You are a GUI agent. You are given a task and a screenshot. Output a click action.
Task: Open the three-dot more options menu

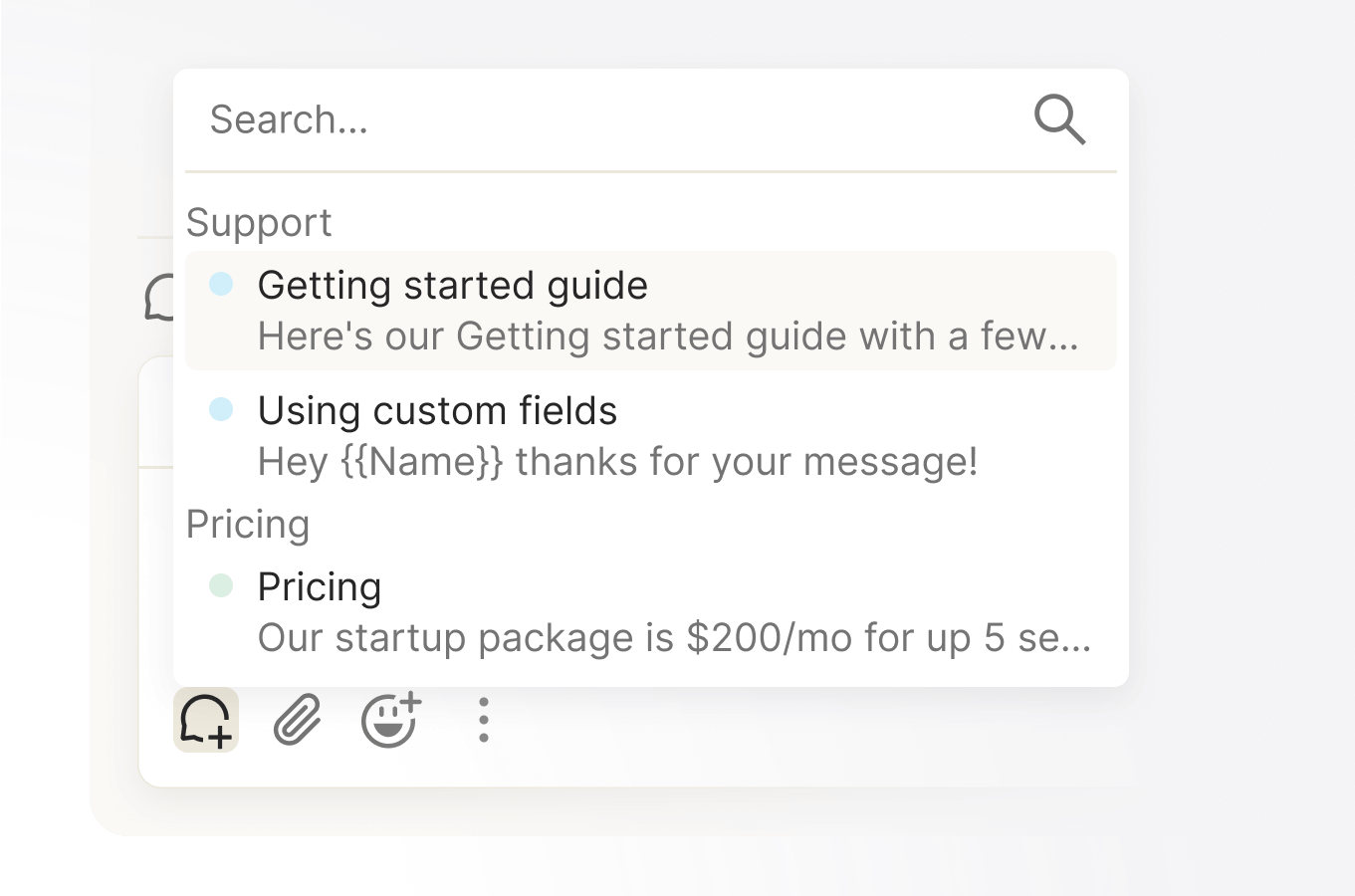click(484, 720)
